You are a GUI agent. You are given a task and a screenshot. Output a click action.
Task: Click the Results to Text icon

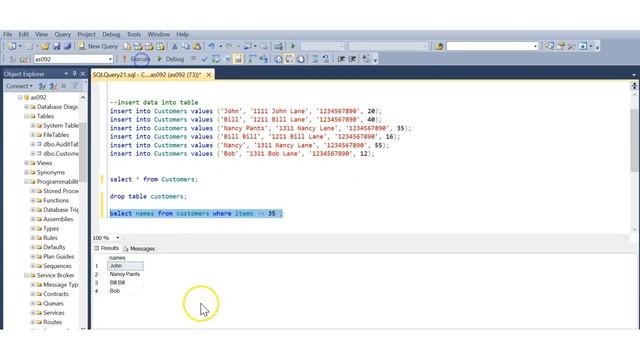278,59
